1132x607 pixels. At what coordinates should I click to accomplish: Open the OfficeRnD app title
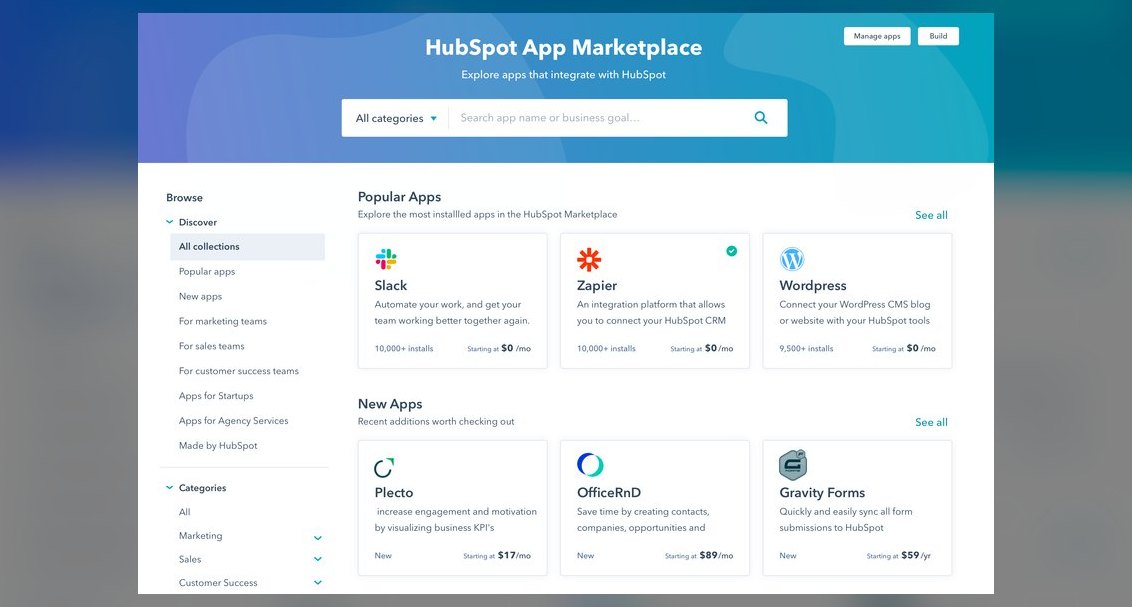(x=609, y=493)
